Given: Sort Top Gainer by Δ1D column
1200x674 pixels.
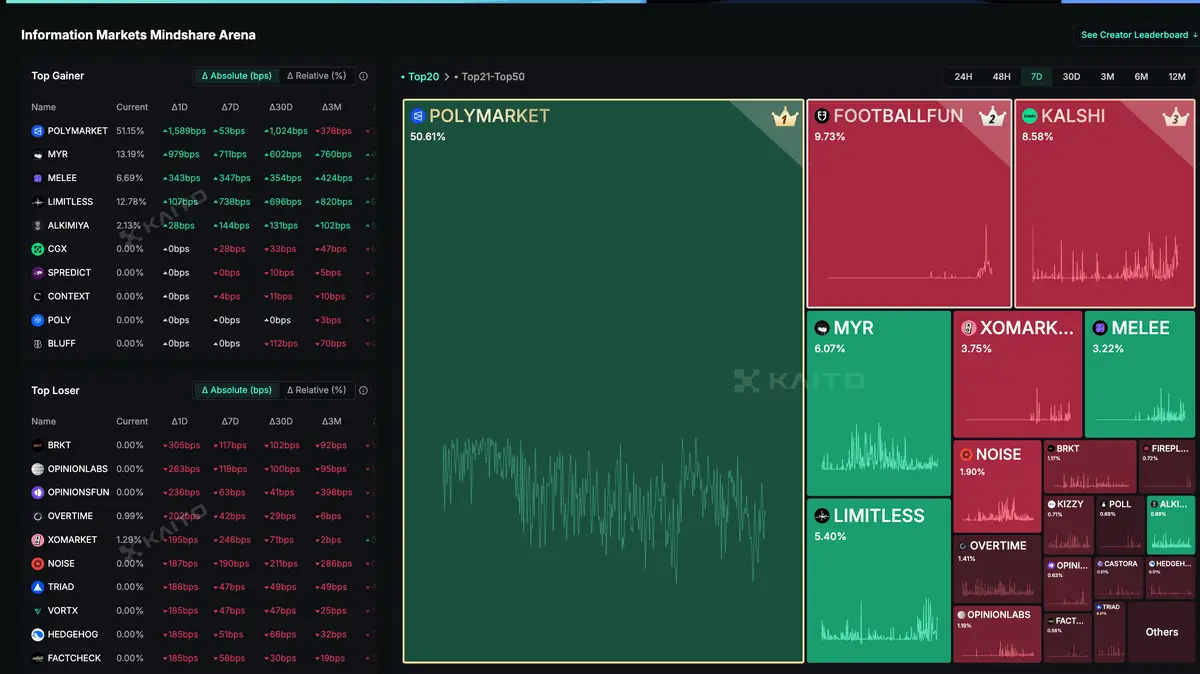Looking at the screenshot, I should pyautogui.click(x=179, y=107).
